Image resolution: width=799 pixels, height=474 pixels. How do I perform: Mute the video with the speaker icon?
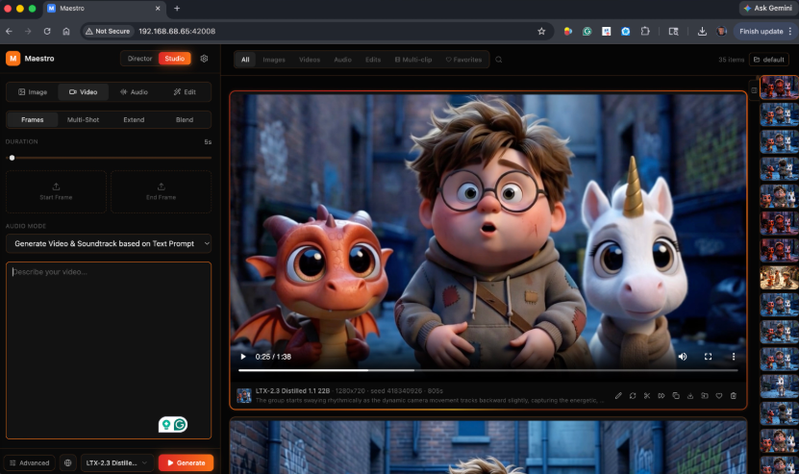click(x=682, y=357)
